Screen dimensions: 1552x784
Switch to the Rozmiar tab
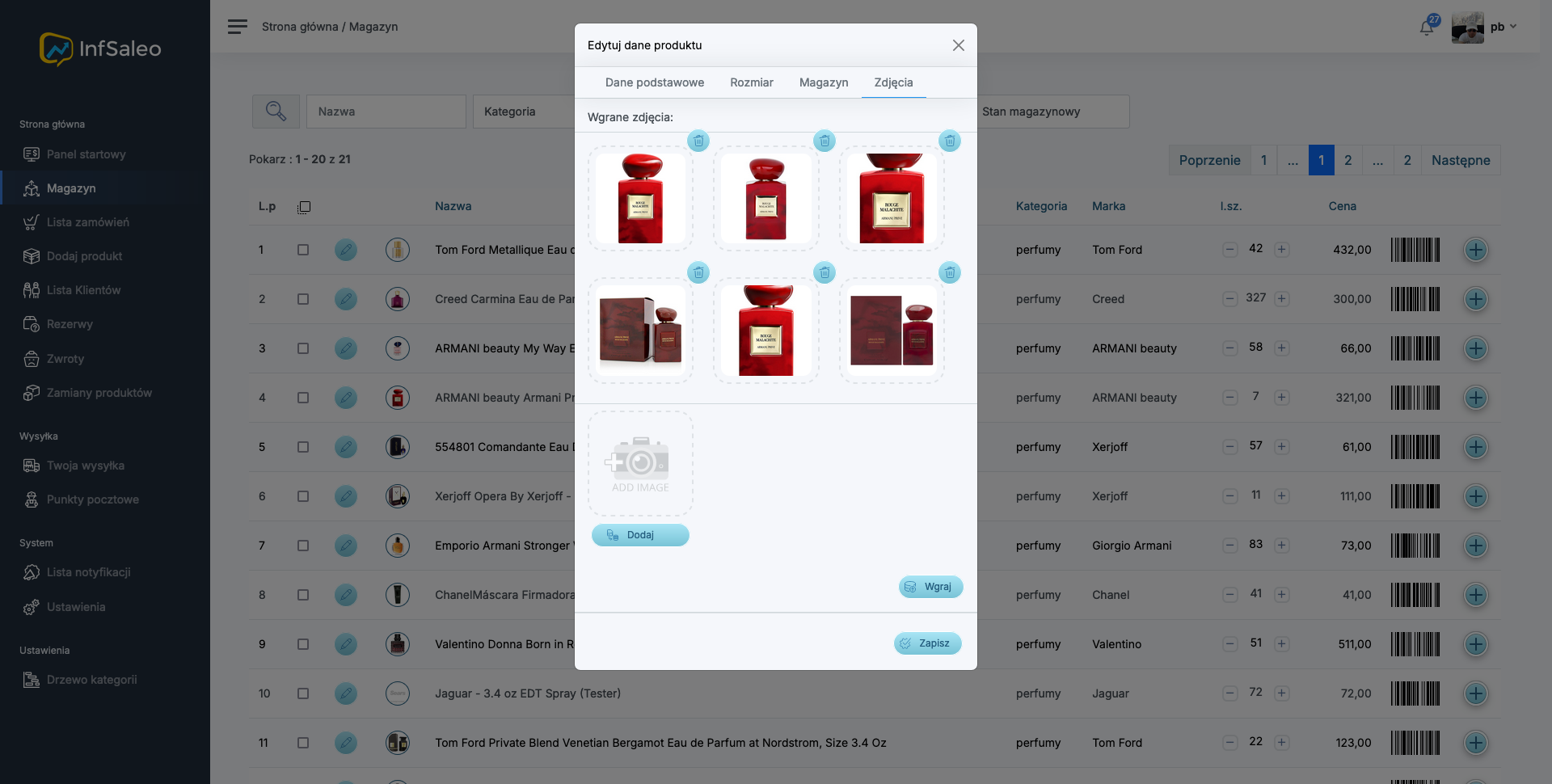(752, 82)
